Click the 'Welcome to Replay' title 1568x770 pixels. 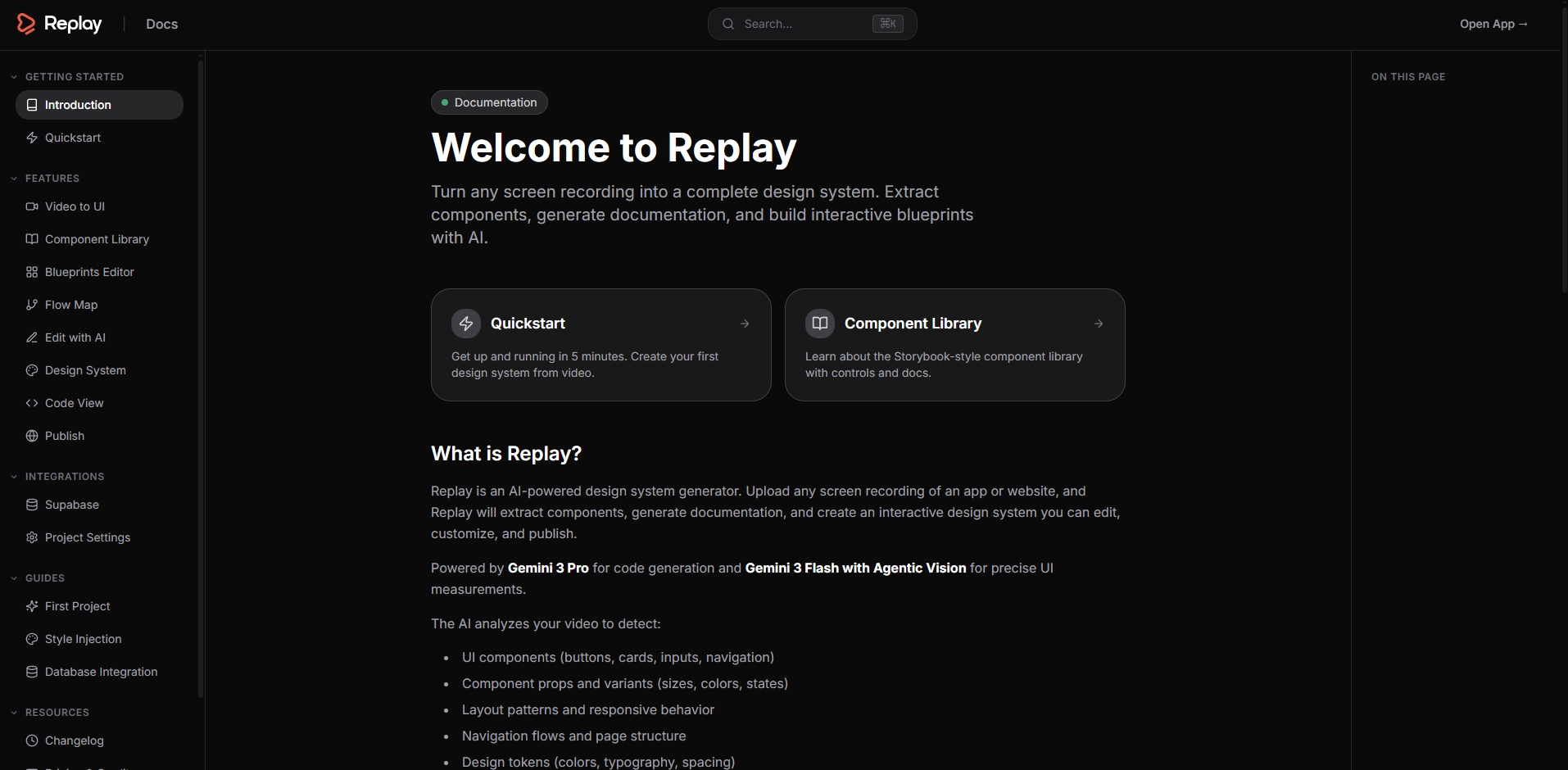coord(614,148)
